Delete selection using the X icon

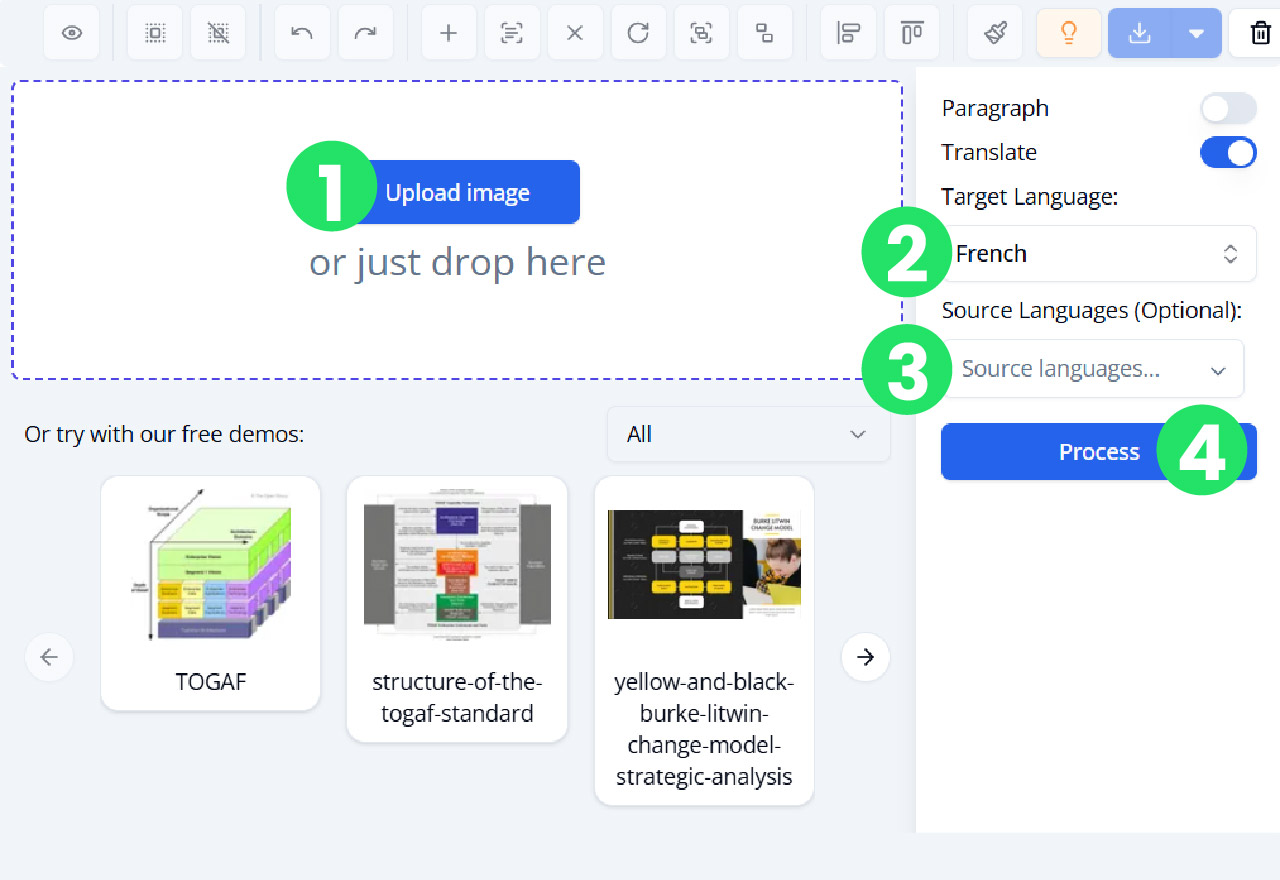(x=575, y=32)
